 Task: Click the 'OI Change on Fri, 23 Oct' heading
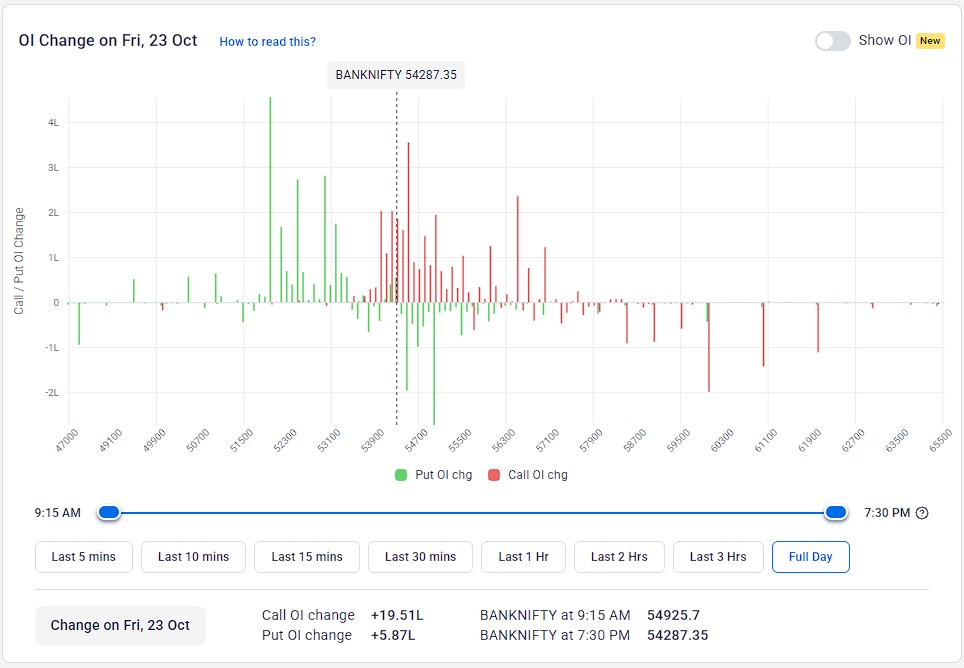(108, 41)
